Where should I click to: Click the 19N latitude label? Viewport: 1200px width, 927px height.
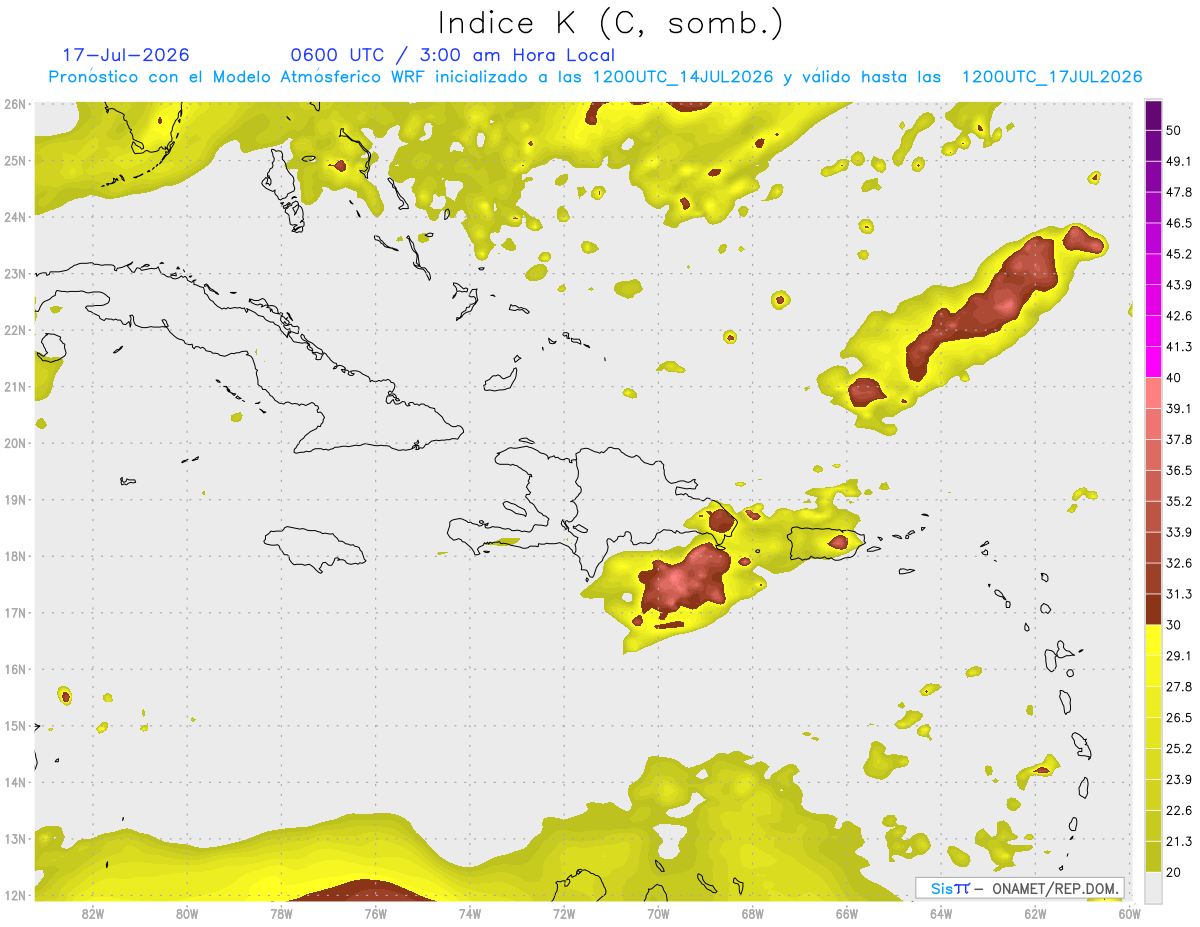15,499
